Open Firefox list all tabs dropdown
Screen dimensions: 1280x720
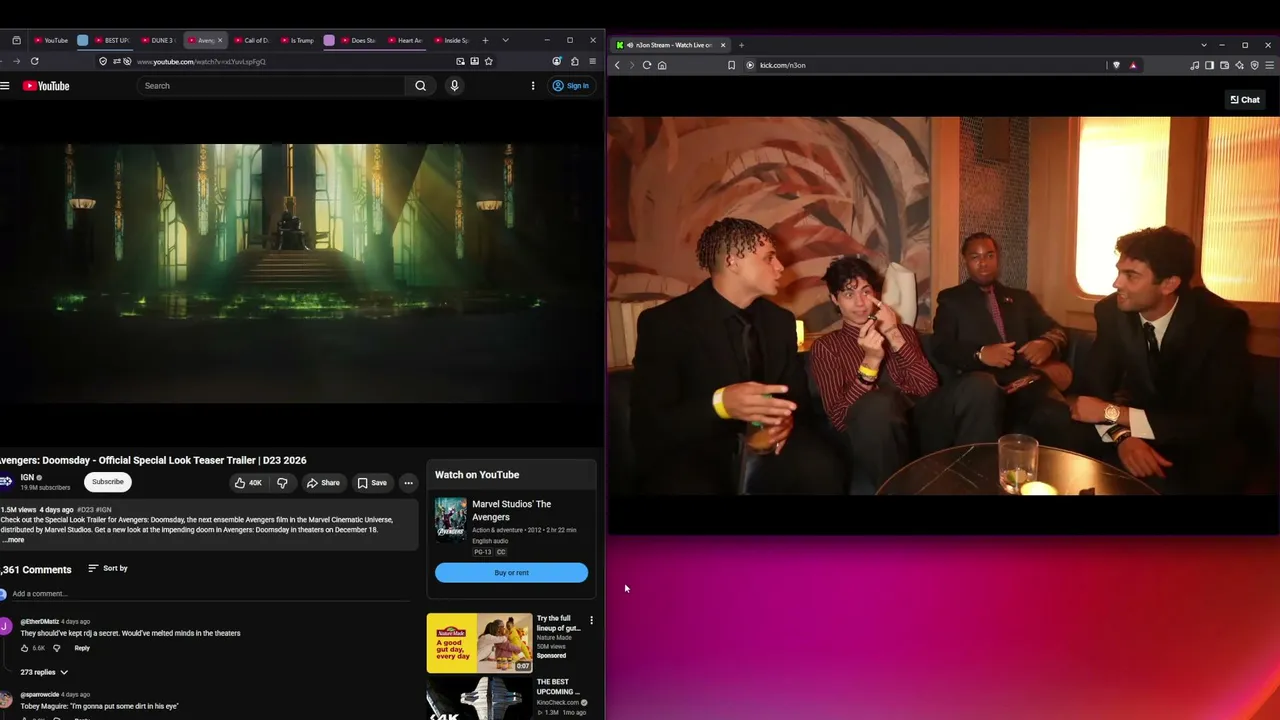(505, 40)
